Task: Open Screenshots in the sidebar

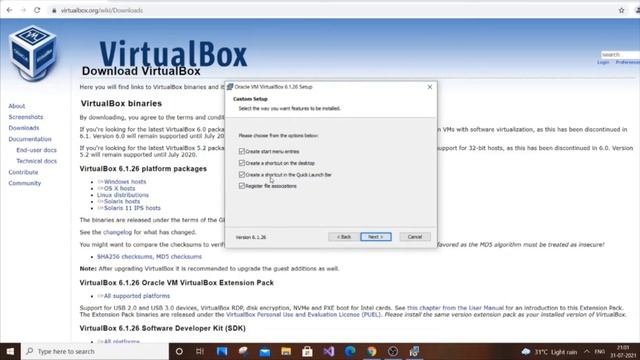Action: (26, 117)
